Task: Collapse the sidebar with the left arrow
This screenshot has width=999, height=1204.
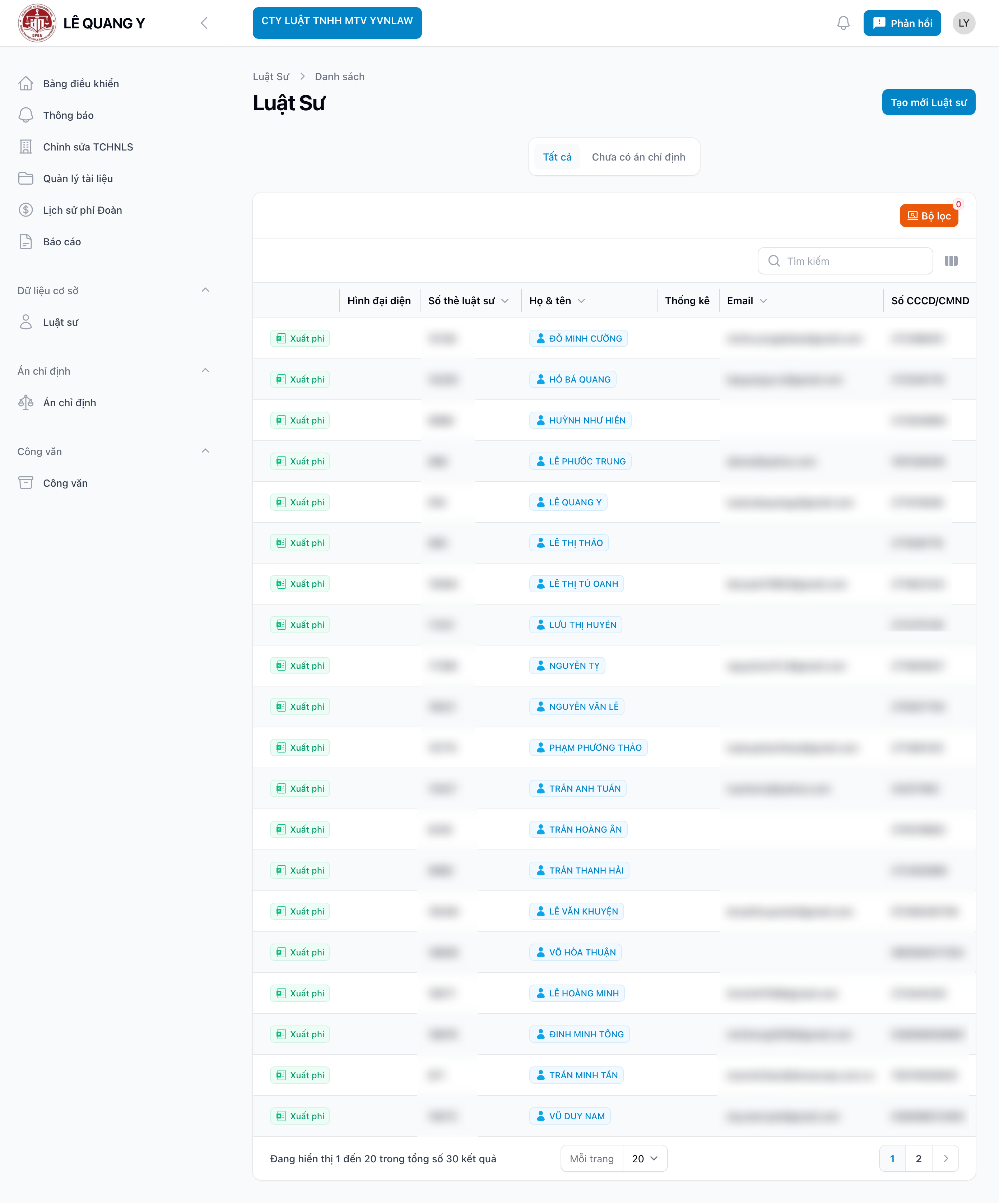Action: tap(204, 23)
